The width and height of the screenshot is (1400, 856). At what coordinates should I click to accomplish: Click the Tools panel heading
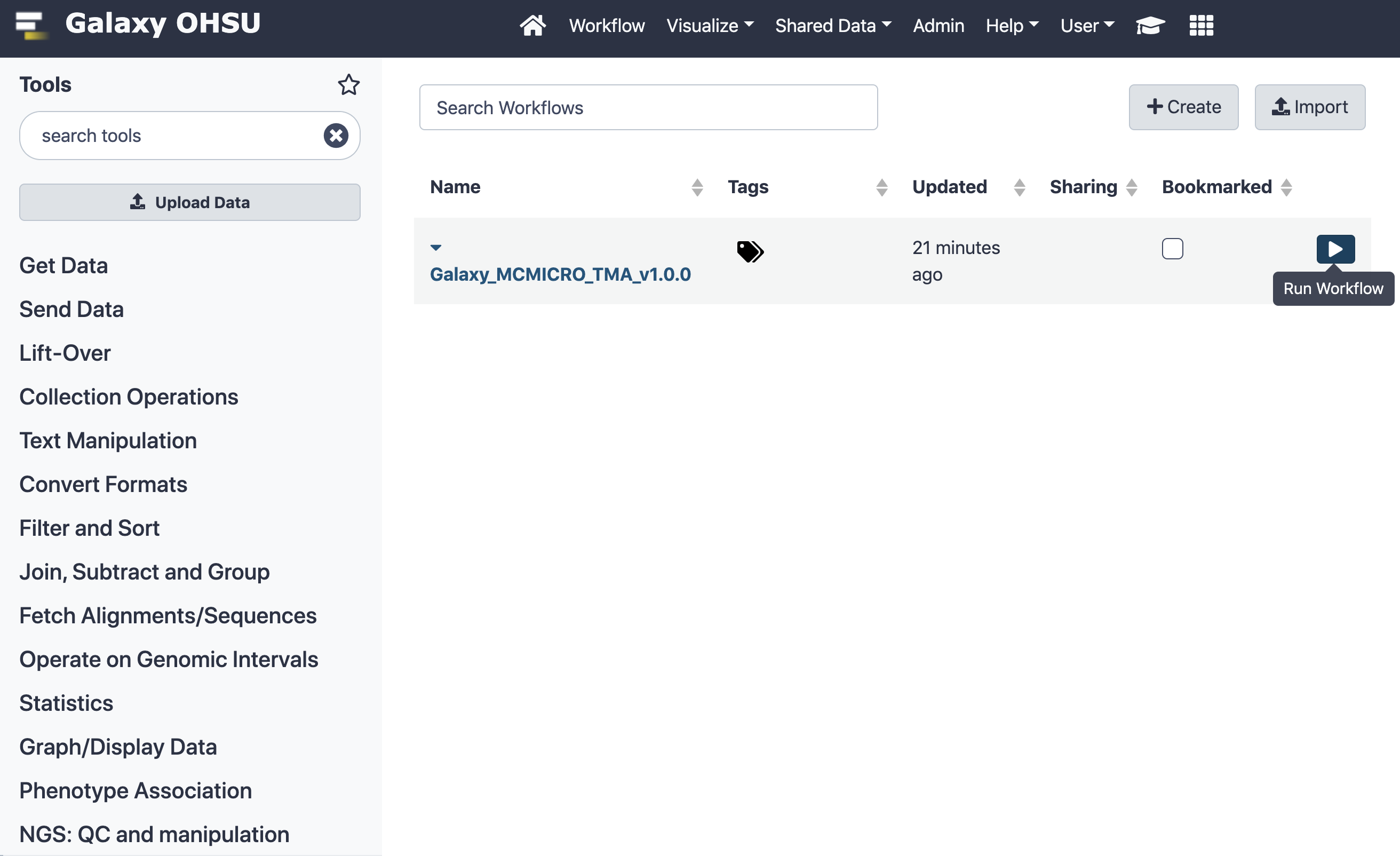tap(45, 85)
